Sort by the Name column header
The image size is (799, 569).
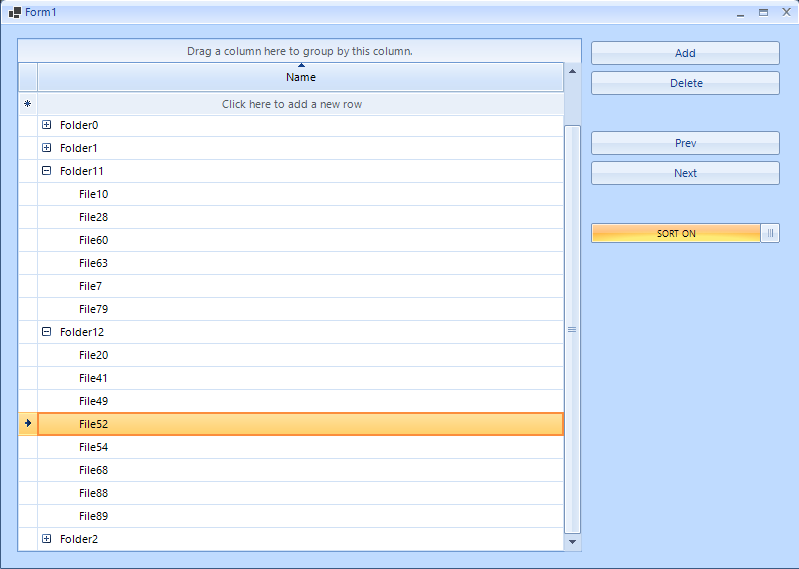coord(300,77)
